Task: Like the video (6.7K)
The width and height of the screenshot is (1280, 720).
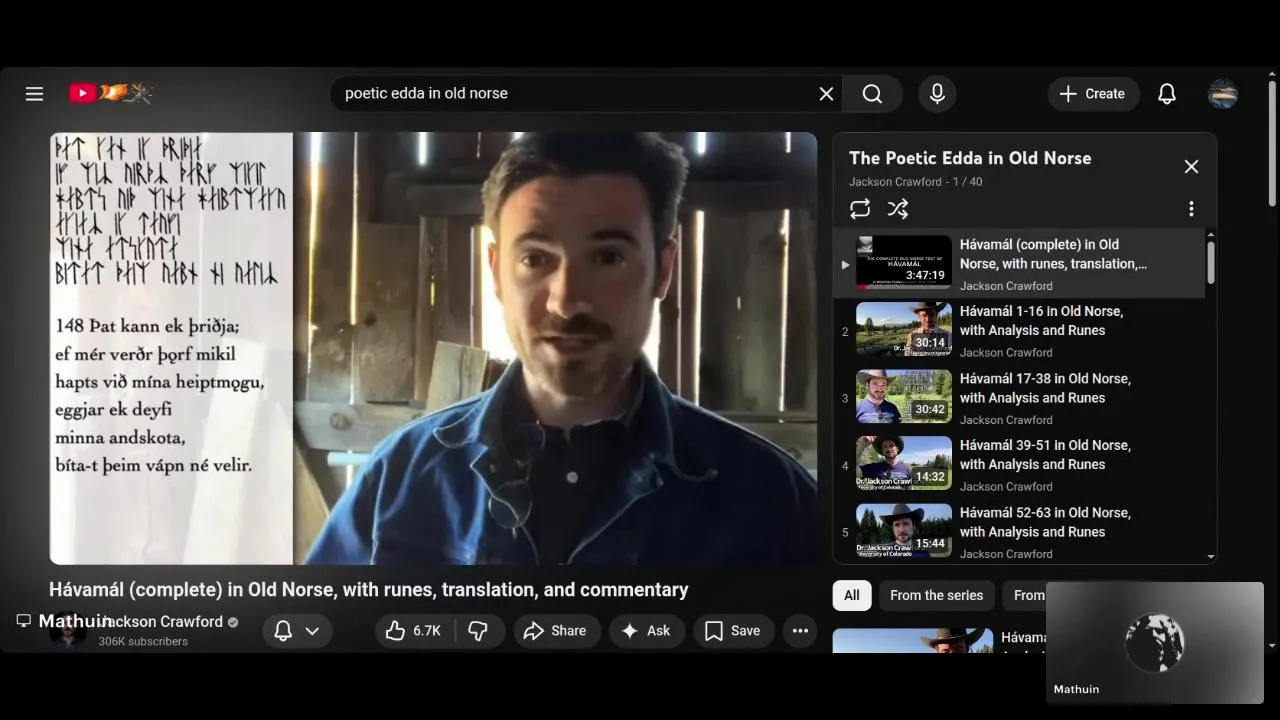Action: pyautogui.click(x=413, y=631)
